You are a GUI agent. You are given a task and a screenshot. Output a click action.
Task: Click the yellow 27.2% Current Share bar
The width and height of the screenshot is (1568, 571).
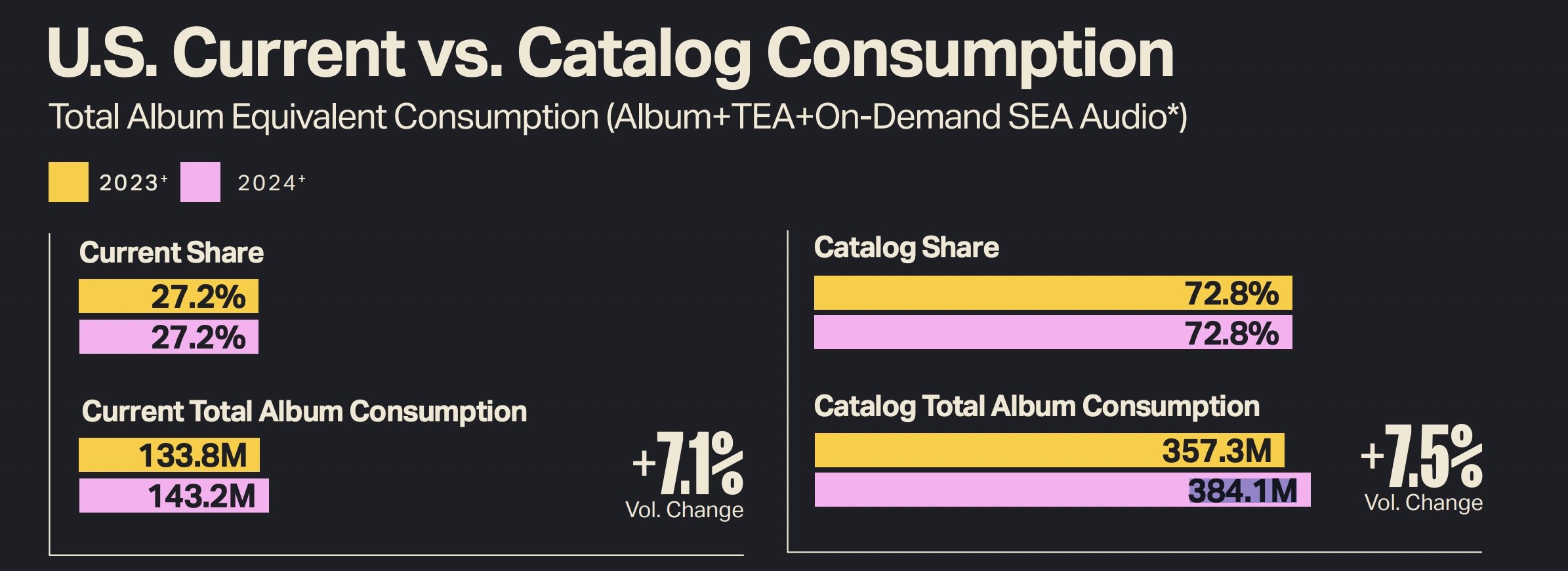[x=169, y=296]
